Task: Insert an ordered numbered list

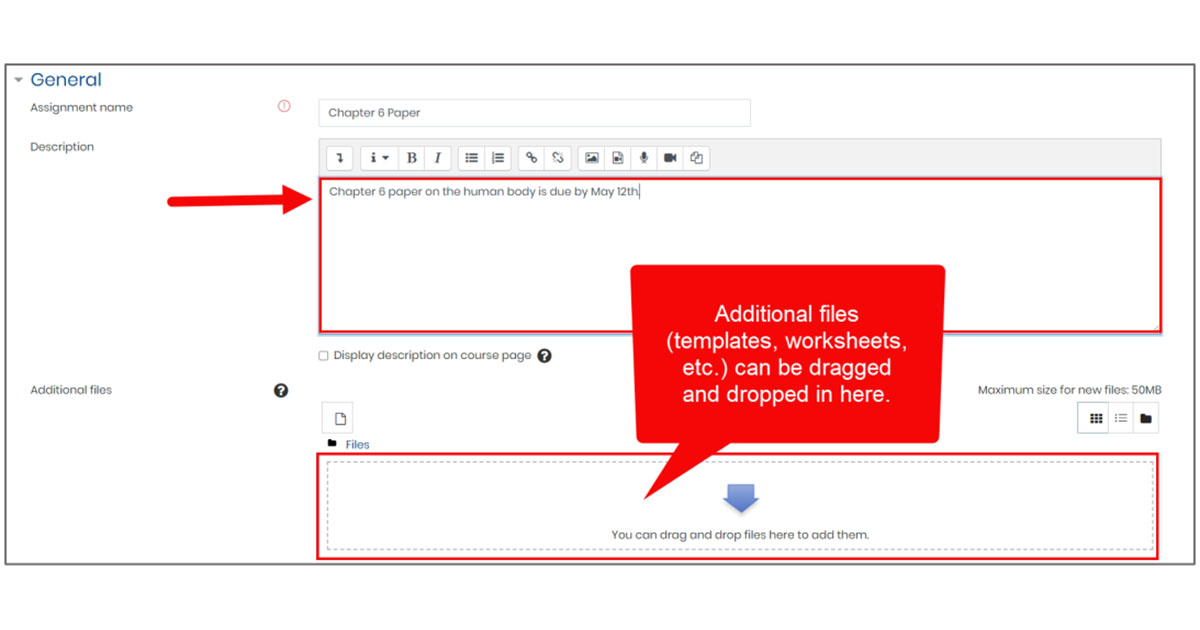Action: [497, 157]
